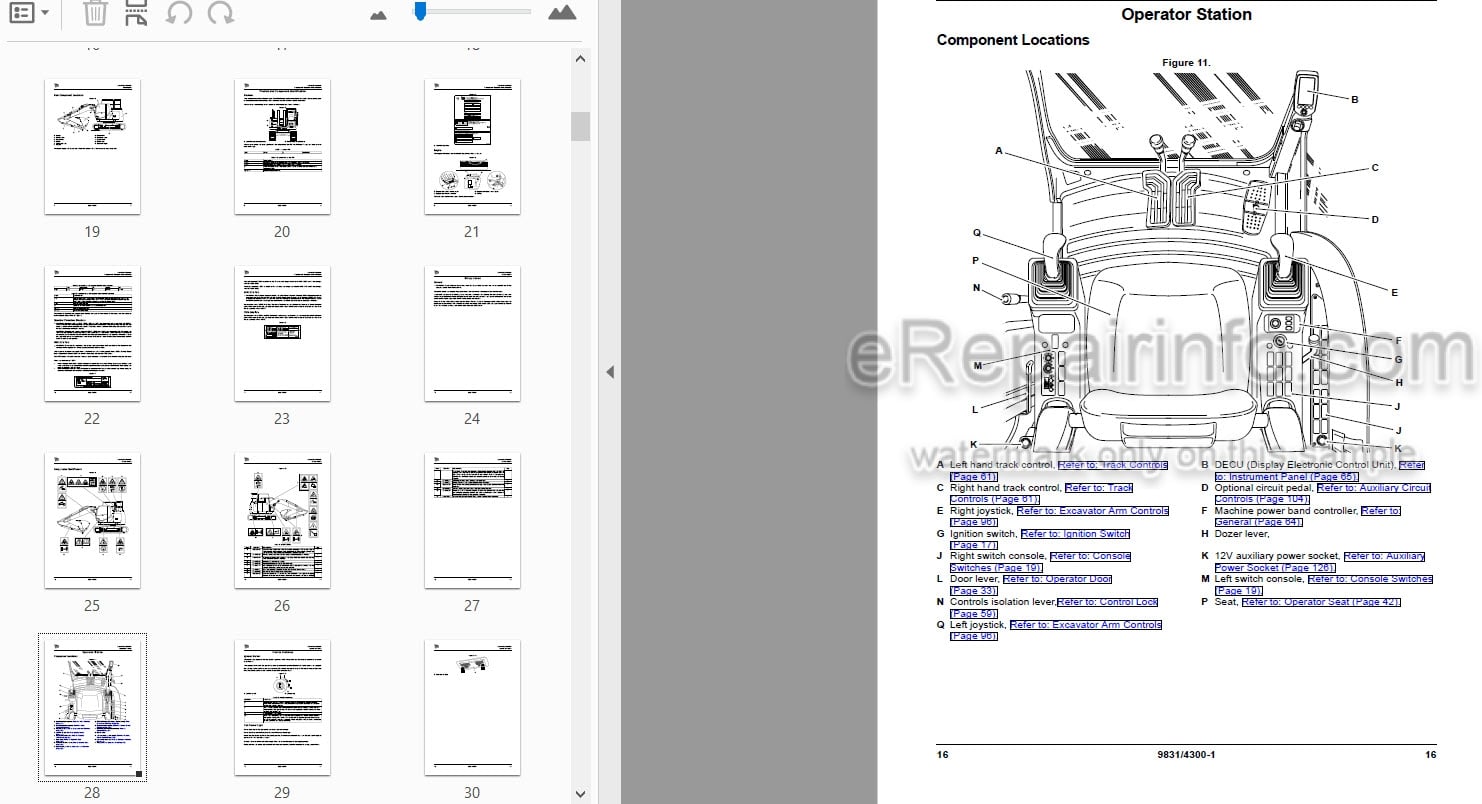Viewport: 1482px width, 804px height.
Task: Open 'Instrument Panel (Page 66)' link
Action: pyautogui.click(x=1286, y=477)
